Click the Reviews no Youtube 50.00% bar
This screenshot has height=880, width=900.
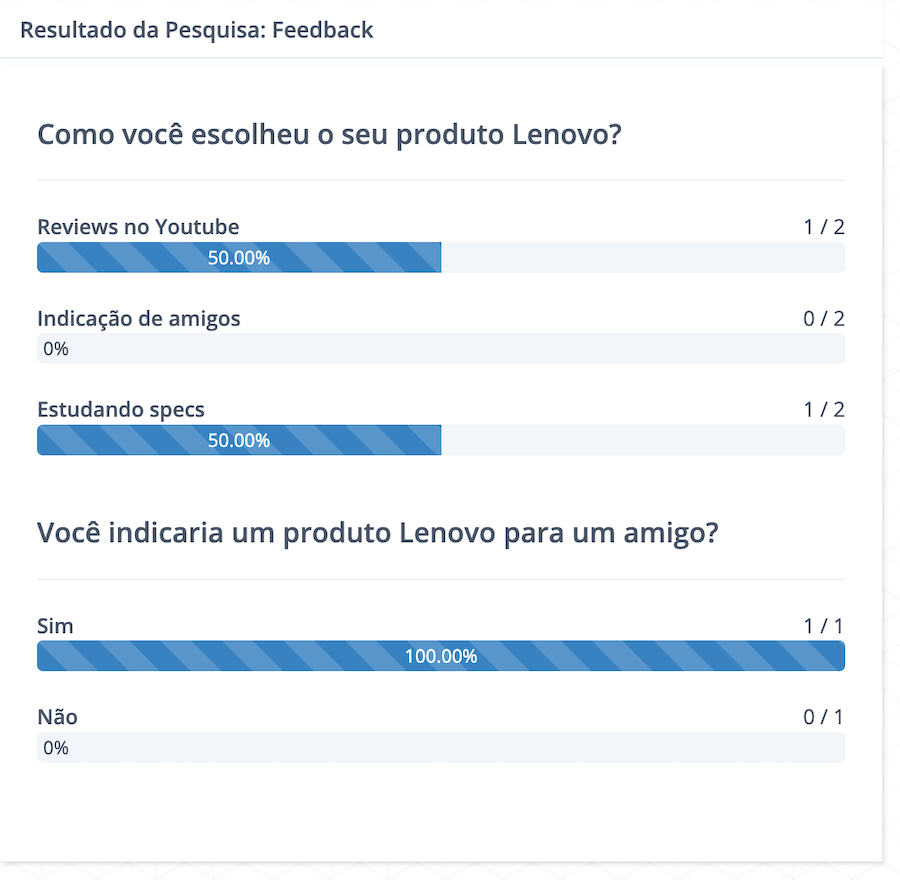click(239, 257)
